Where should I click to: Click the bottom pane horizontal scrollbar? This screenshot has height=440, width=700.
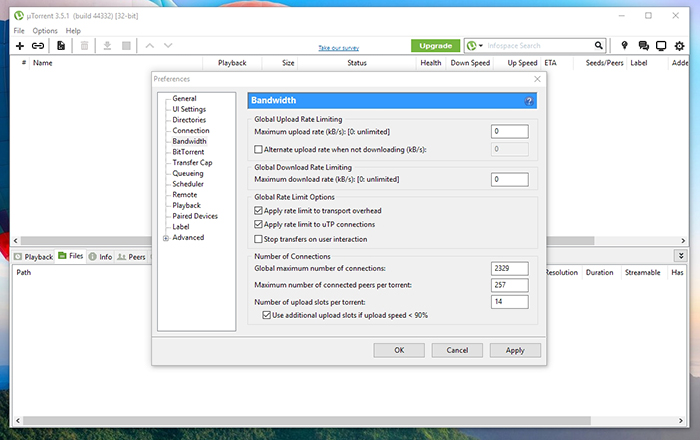349,420
